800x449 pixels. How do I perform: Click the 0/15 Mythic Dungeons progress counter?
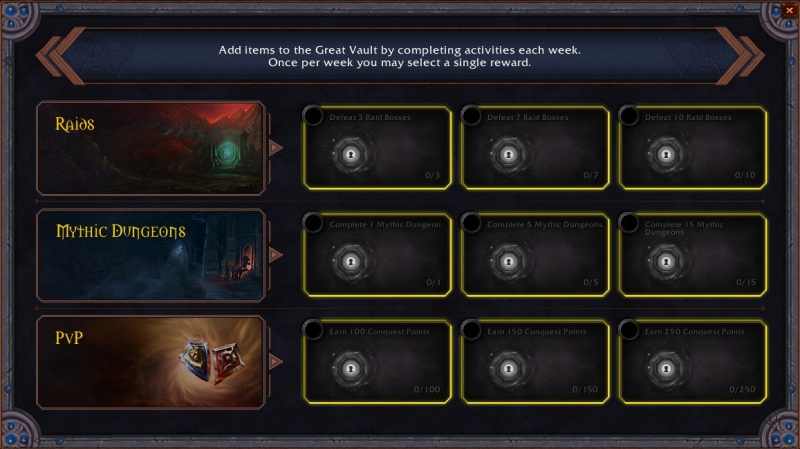[746, 282]
